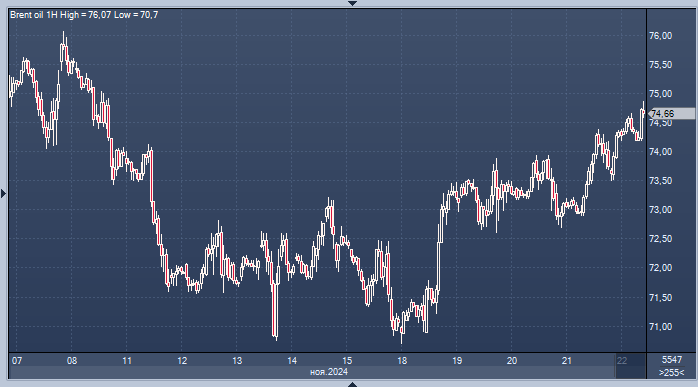Click the ноя.2024 month label
This screenshot has width=698, height=387.
(x=329, y=372)
